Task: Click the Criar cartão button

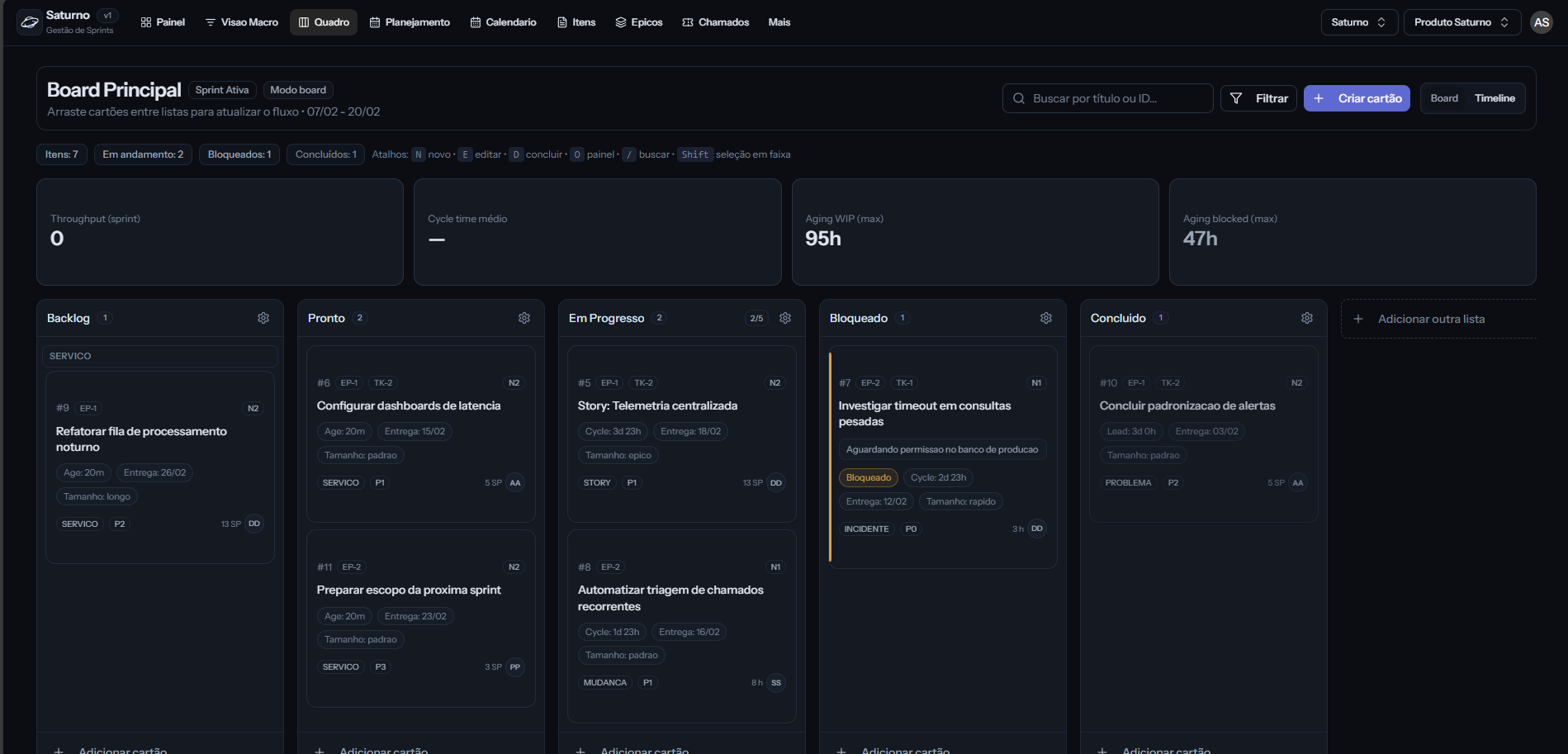Action: click(x=1356, y=97)
